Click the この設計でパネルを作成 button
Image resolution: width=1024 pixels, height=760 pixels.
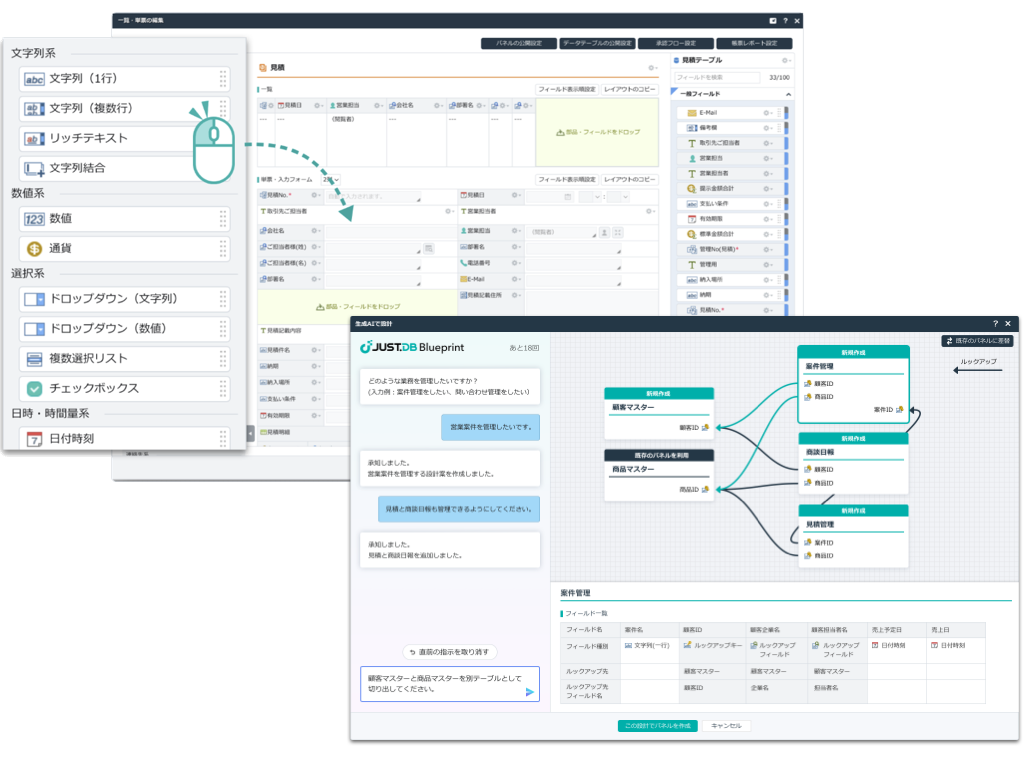click(x=657, y=726)
